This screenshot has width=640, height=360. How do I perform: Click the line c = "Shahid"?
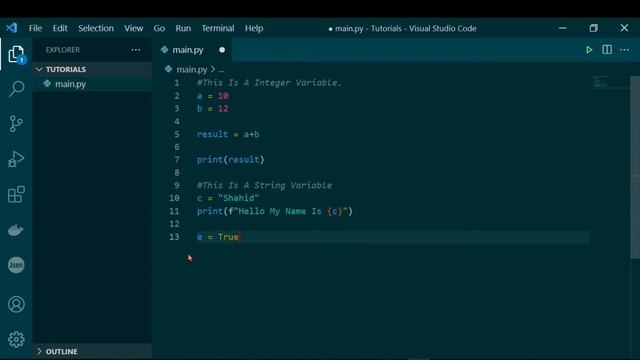tap(228, 198)
